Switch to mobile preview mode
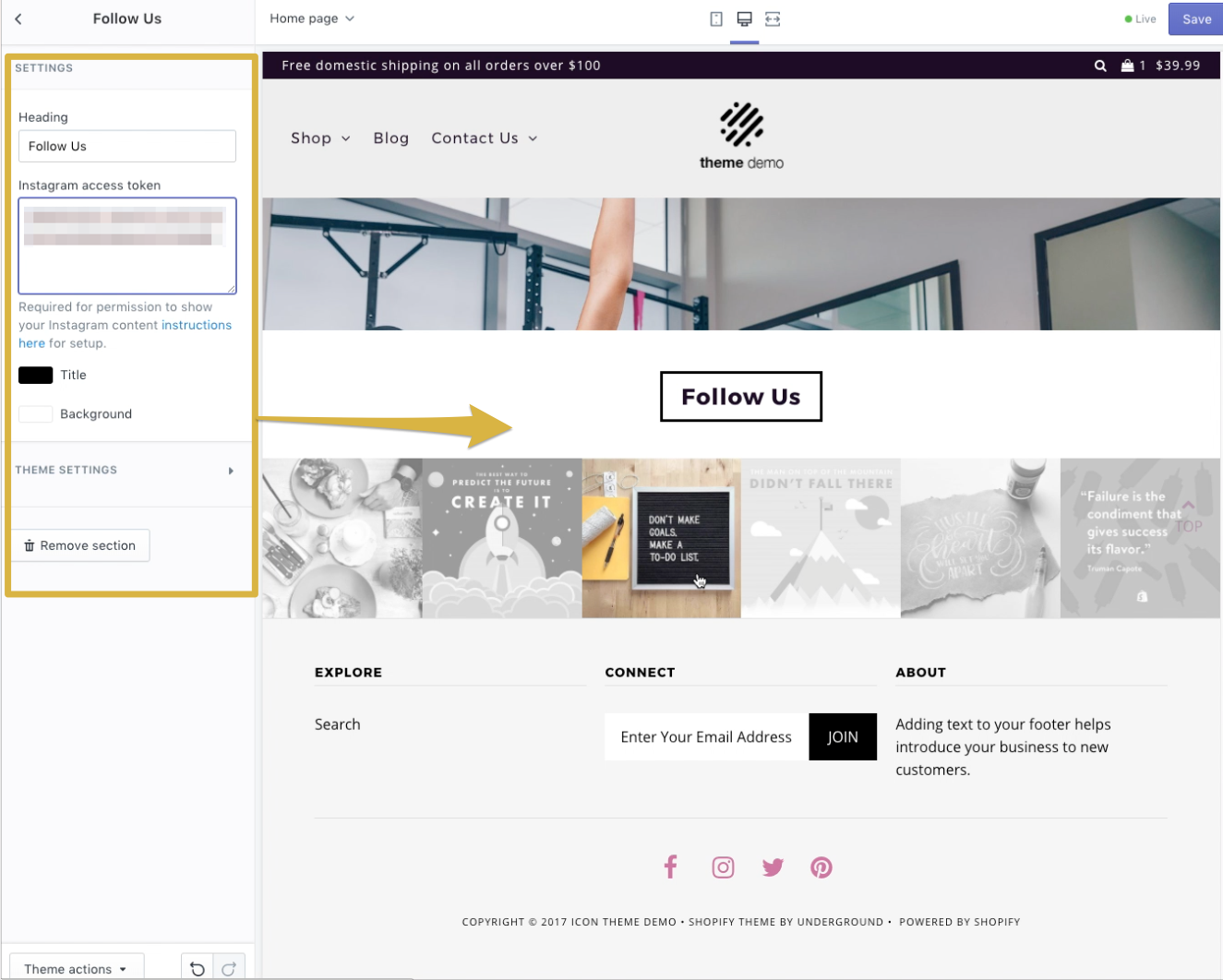This screenshot has height=980, width=1223. [716, 18]
